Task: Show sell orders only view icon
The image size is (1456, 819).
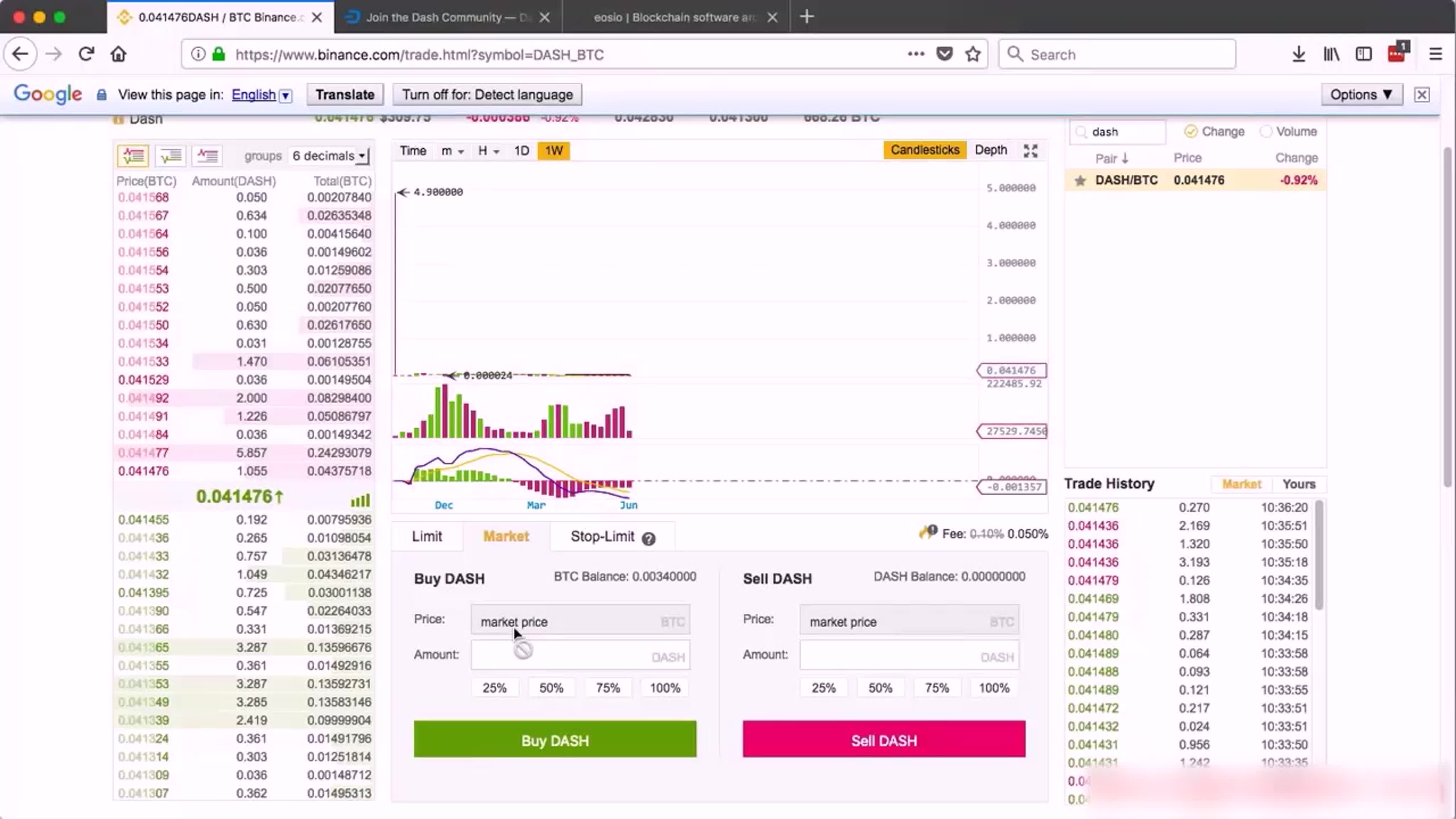Action: point(207,155)
